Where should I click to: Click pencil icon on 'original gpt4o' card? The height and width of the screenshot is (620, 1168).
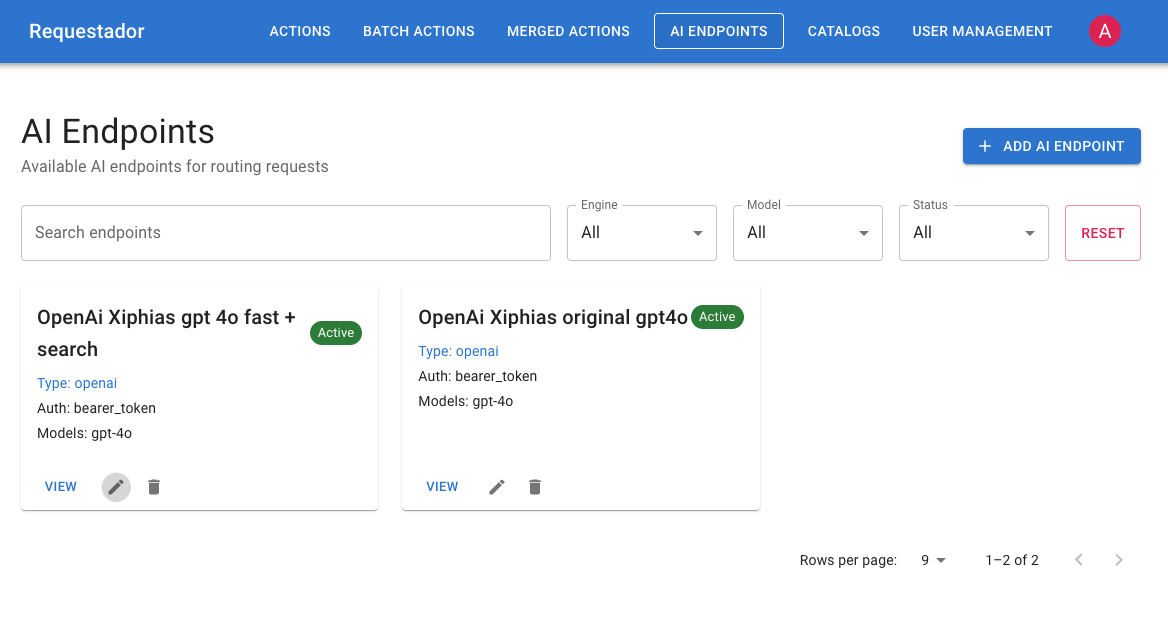click(497, 487)
